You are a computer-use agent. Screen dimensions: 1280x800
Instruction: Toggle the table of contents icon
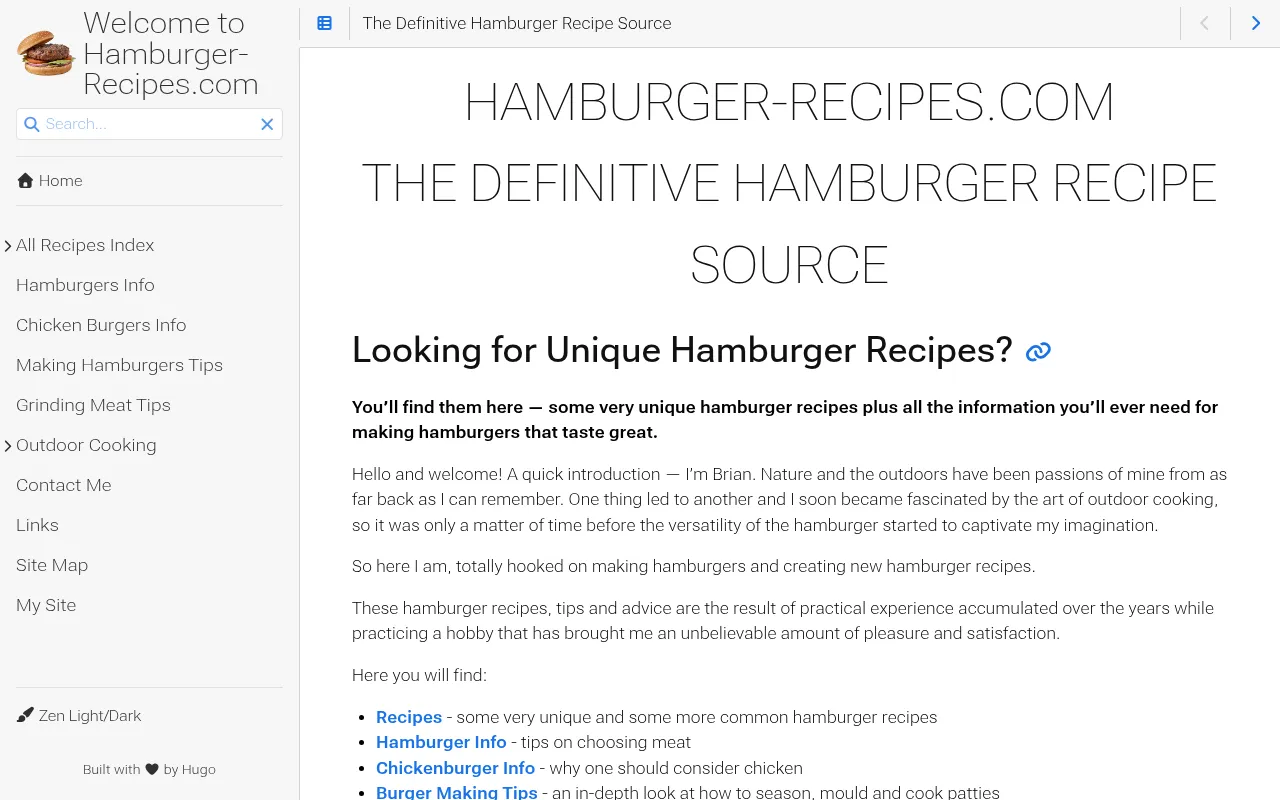point(325,23)
